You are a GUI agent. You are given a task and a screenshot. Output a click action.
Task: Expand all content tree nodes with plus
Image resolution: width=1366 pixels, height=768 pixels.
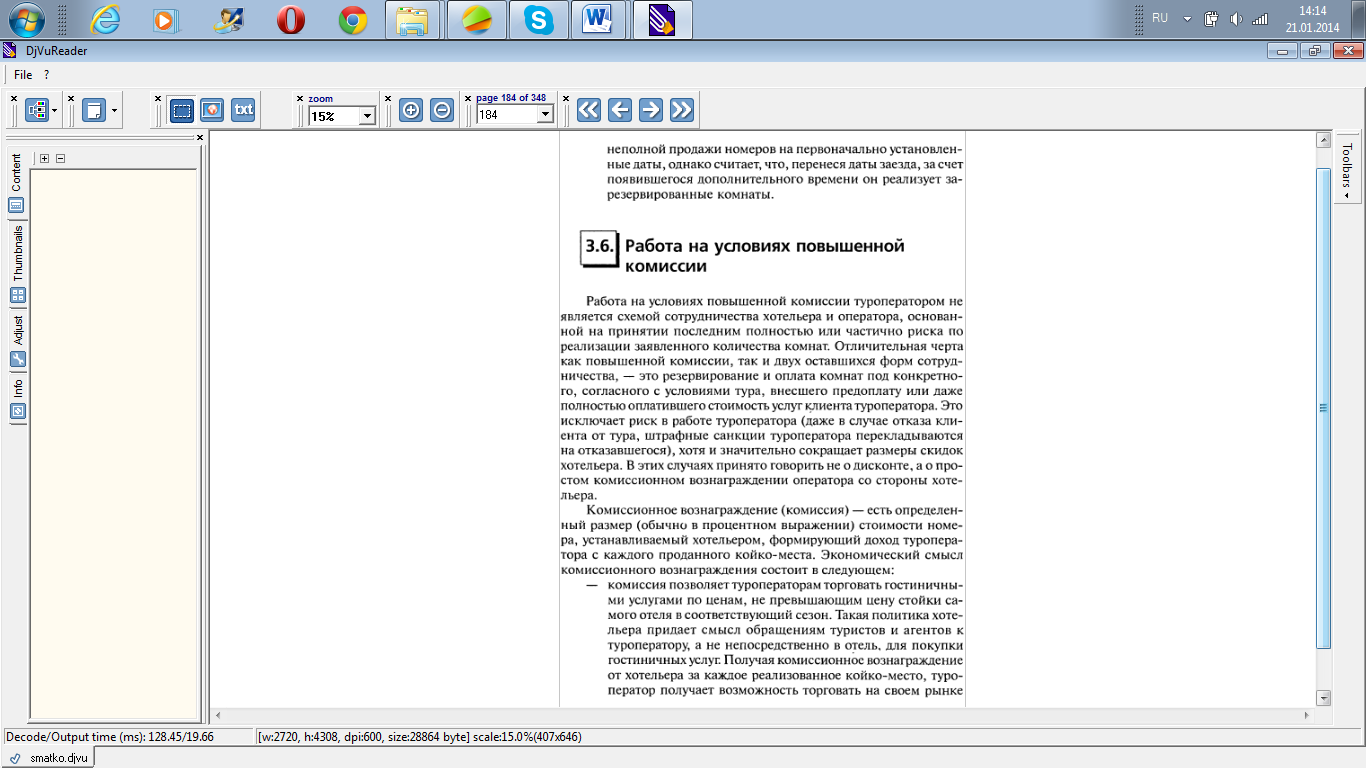tap(44, 159)
